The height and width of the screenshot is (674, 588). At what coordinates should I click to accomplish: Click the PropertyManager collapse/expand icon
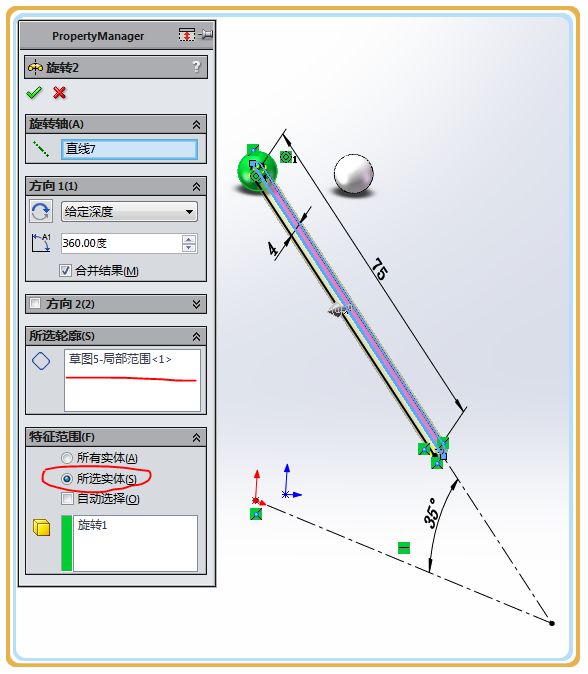pyautogui.click(x=187, y=34)
